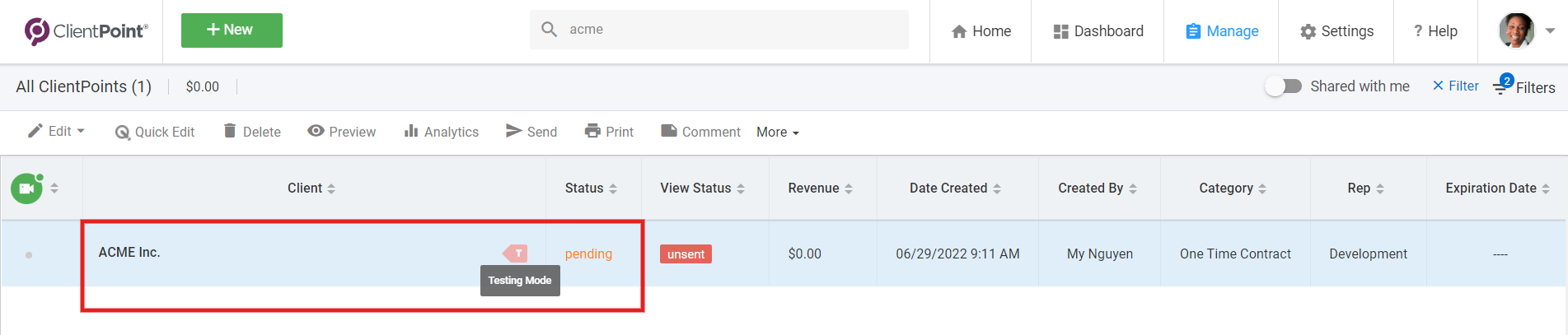Click the ClientPoint logo

tap(86, 31)
